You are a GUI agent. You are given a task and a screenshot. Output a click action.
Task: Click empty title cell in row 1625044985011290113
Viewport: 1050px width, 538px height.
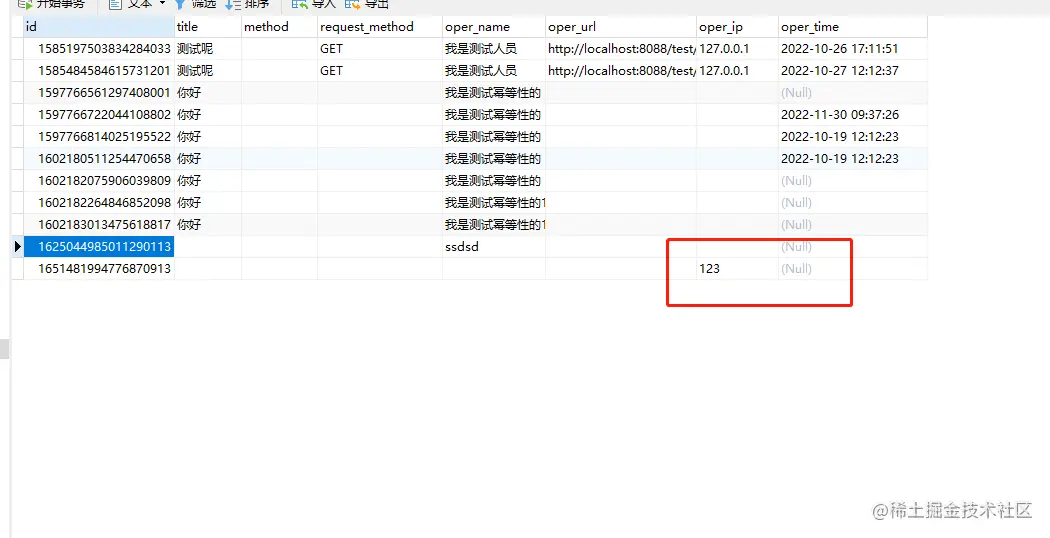pyautogui.click(x=208, y=247)
